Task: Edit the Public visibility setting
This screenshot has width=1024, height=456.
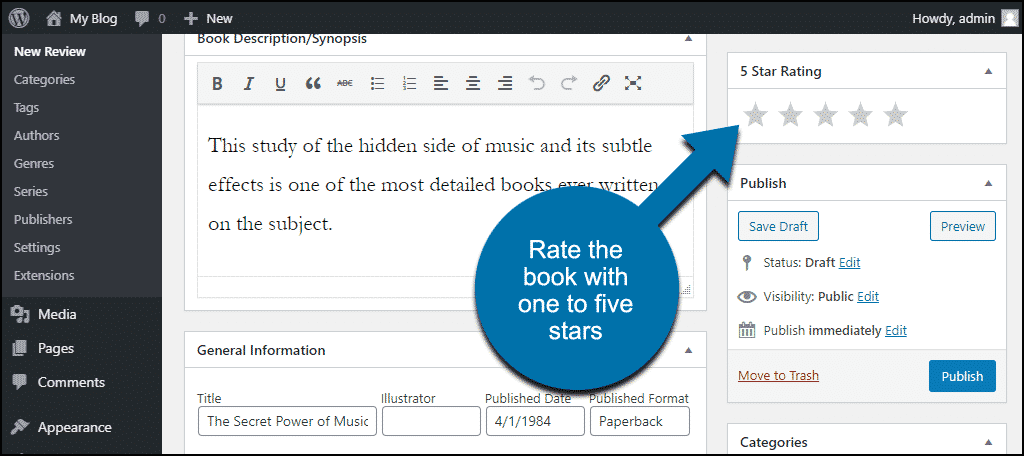Action: [x=868, y=297]
